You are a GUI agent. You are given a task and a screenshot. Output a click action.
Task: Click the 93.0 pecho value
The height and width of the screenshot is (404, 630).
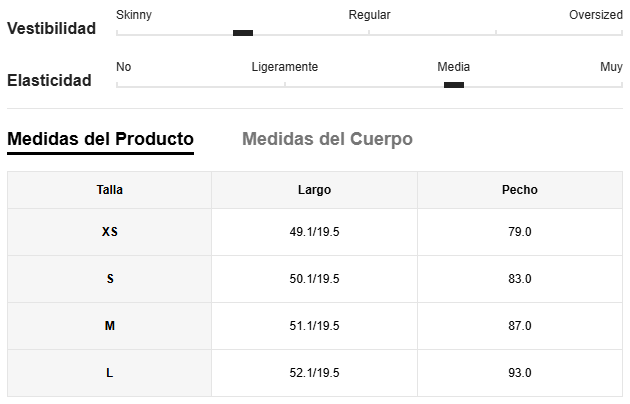(x=520, y=373)
